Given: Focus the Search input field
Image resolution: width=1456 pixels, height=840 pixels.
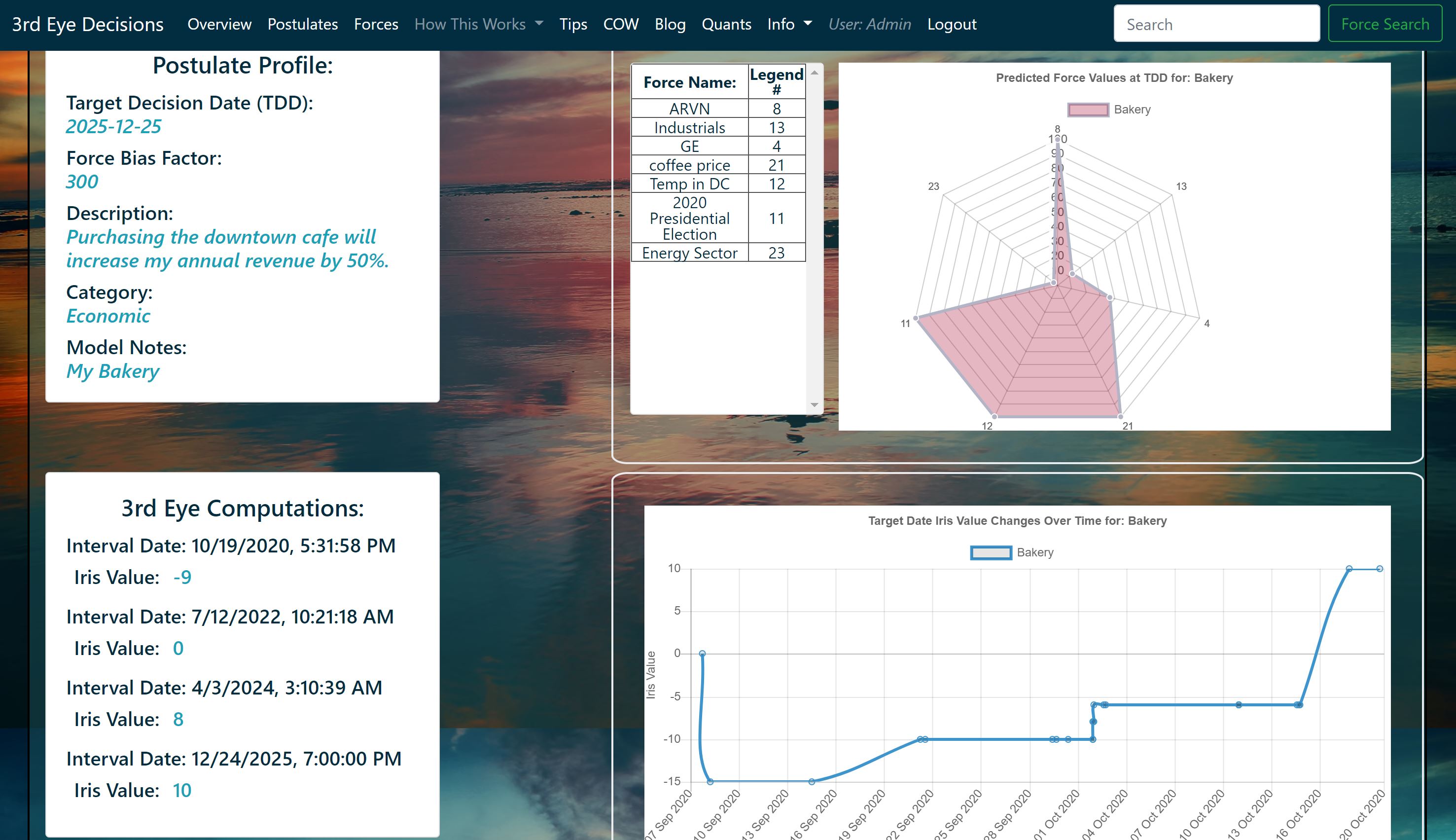Looking at the screenshot, I should (1216, 24).
